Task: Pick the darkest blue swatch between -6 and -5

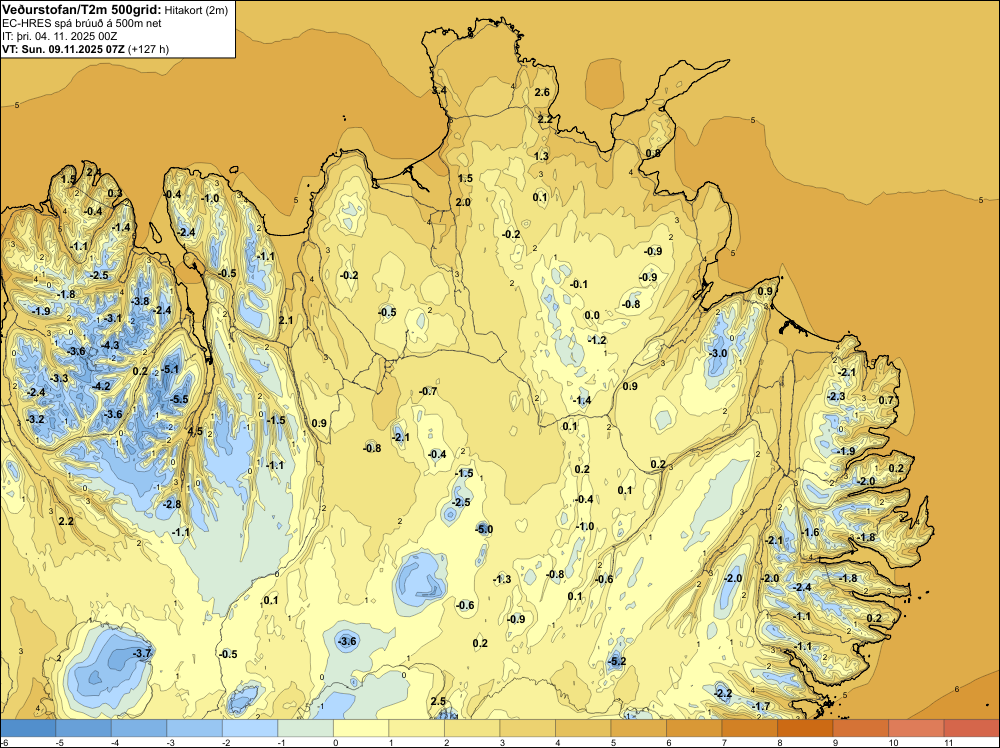Action: pos(28,728)
